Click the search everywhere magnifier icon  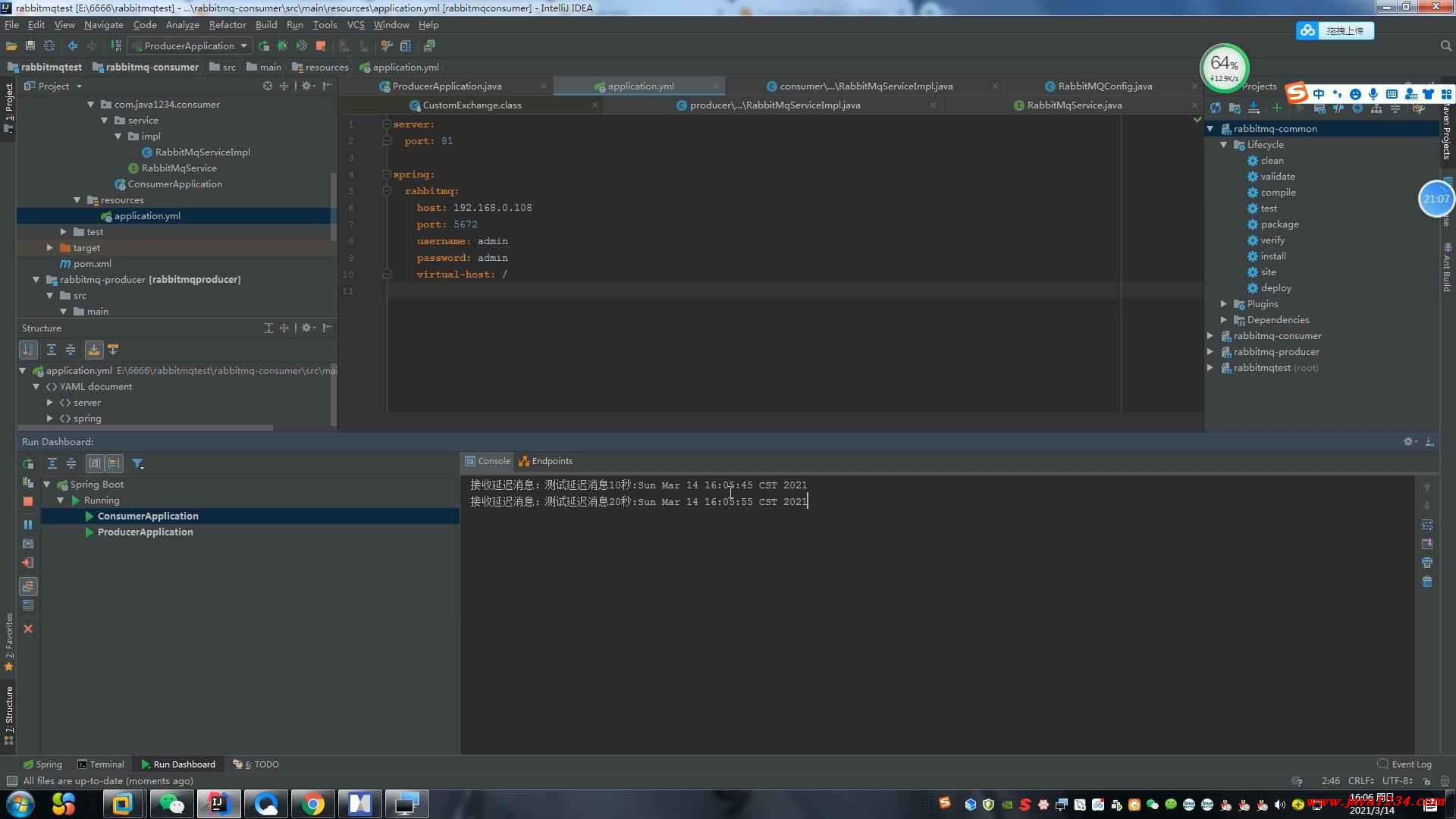1445,46
